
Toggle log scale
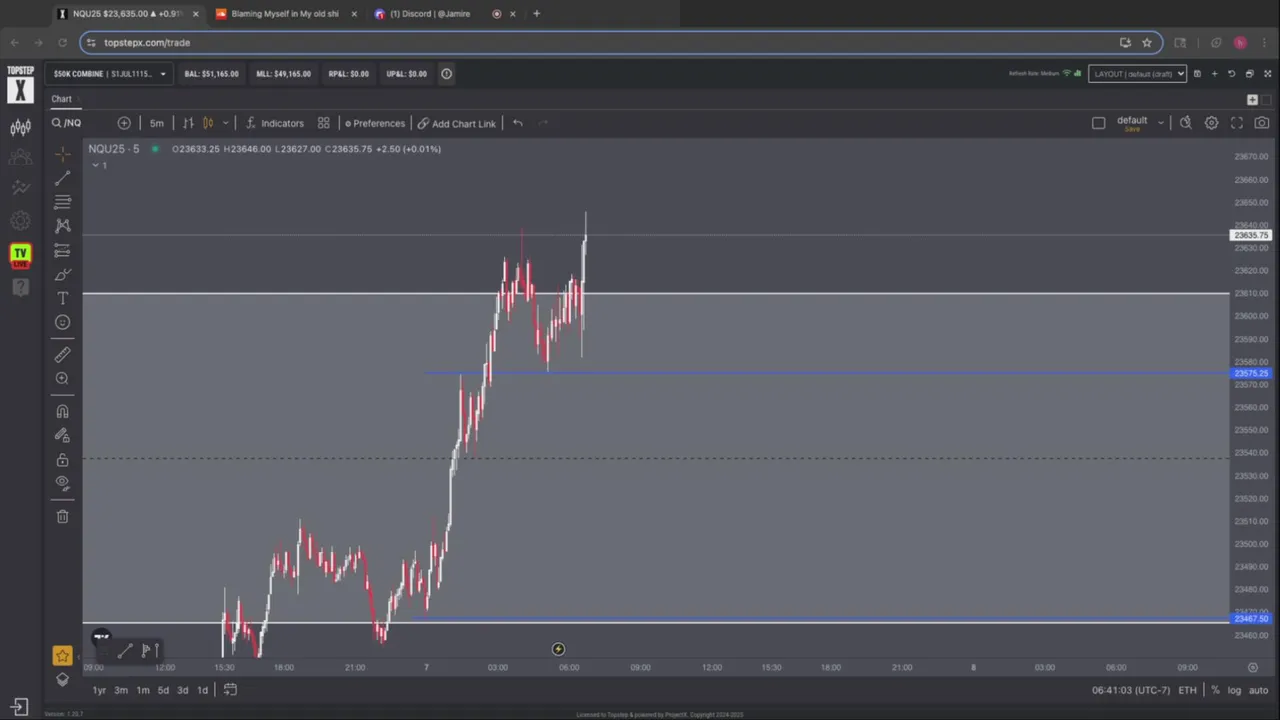click(x=1234, y=690)
